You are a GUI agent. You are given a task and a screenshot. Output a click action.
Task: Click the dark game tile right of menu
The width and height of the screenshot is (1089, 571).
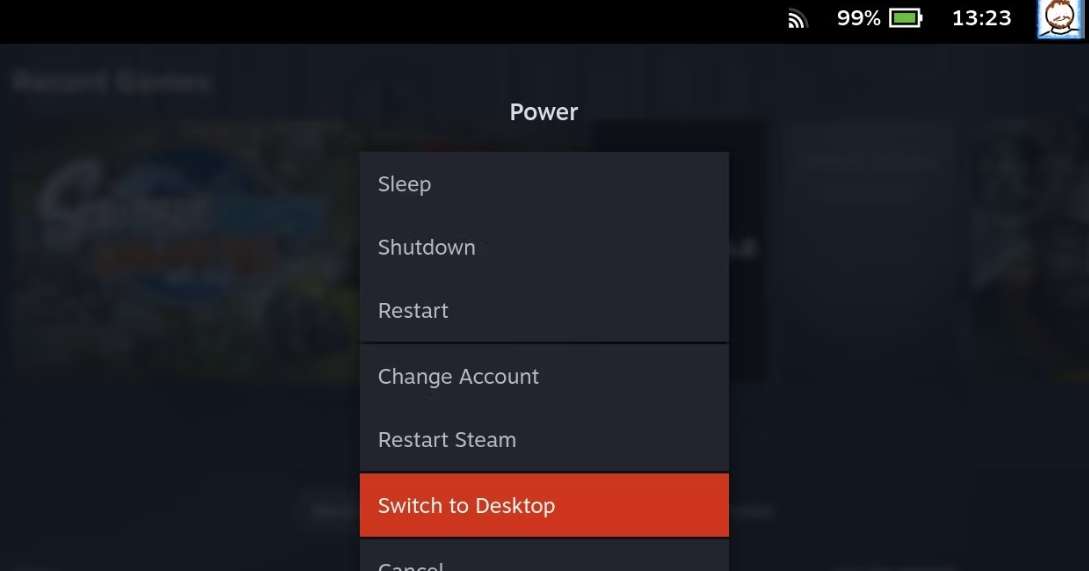coord(749,250)
